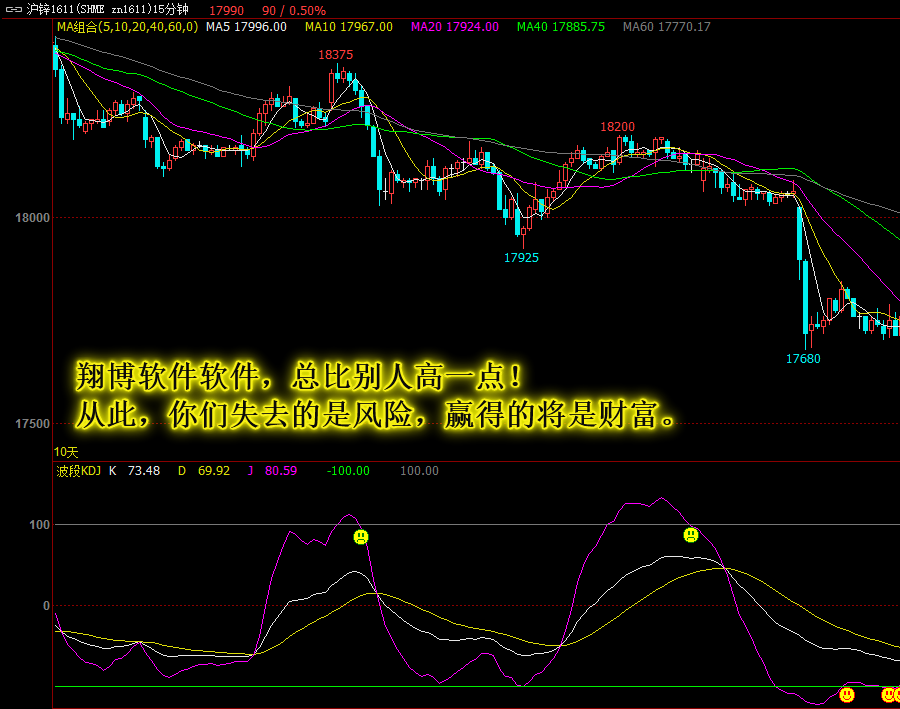
Task: Click the gray 100.00 threshold value
Action: (x=419, y=471)
